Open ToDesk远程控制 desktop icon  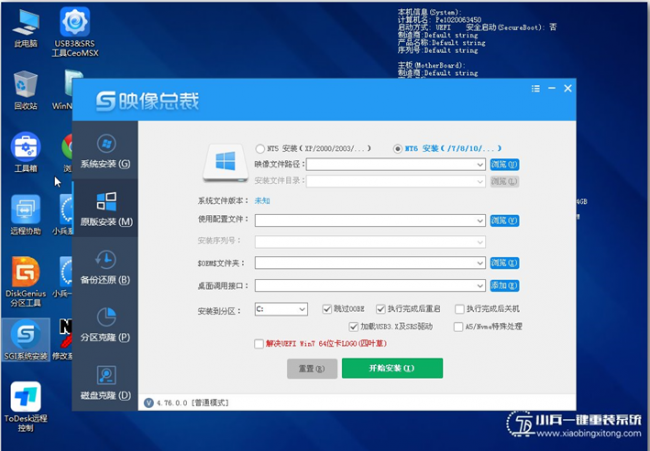coord(26,407)
